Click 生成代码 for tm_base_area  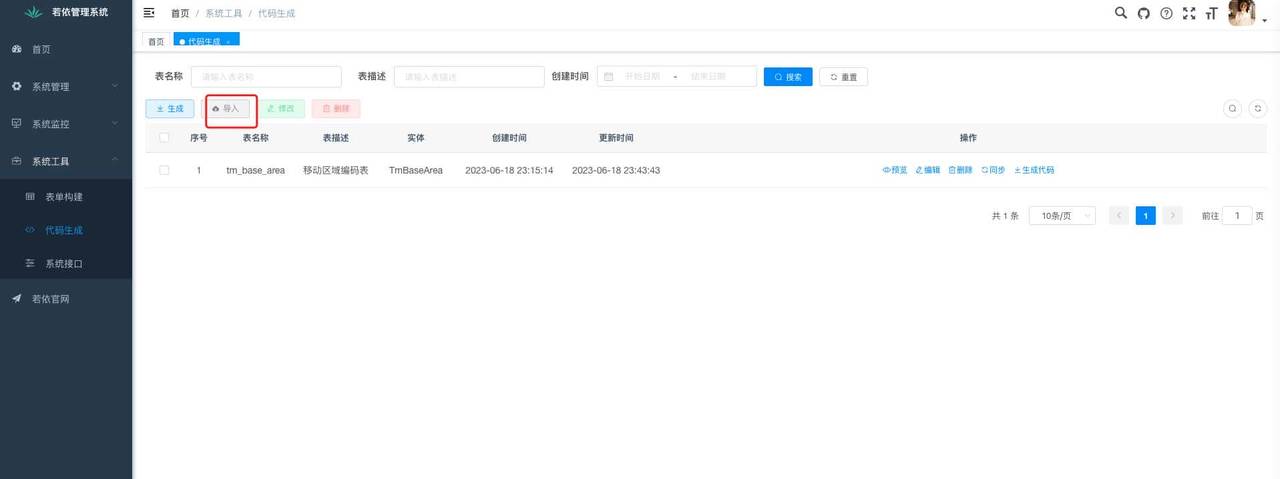(x=1034, y=170)
